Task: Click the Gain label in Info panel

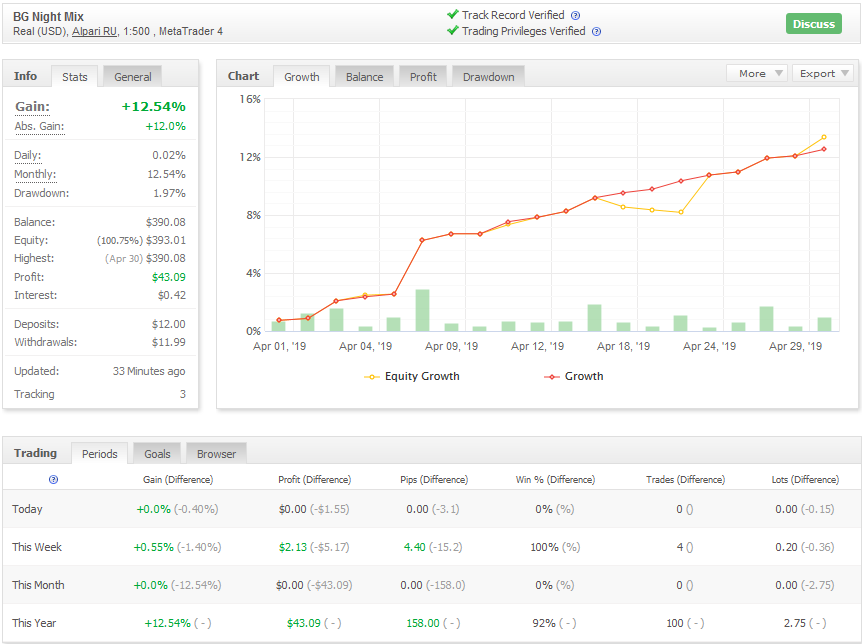Action: point(32,106)
